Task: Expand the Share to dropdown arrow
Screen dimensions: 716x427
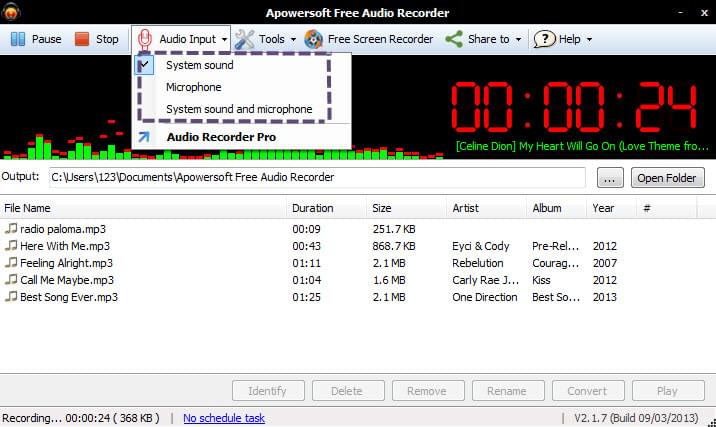Action: (x=518, y=40)
